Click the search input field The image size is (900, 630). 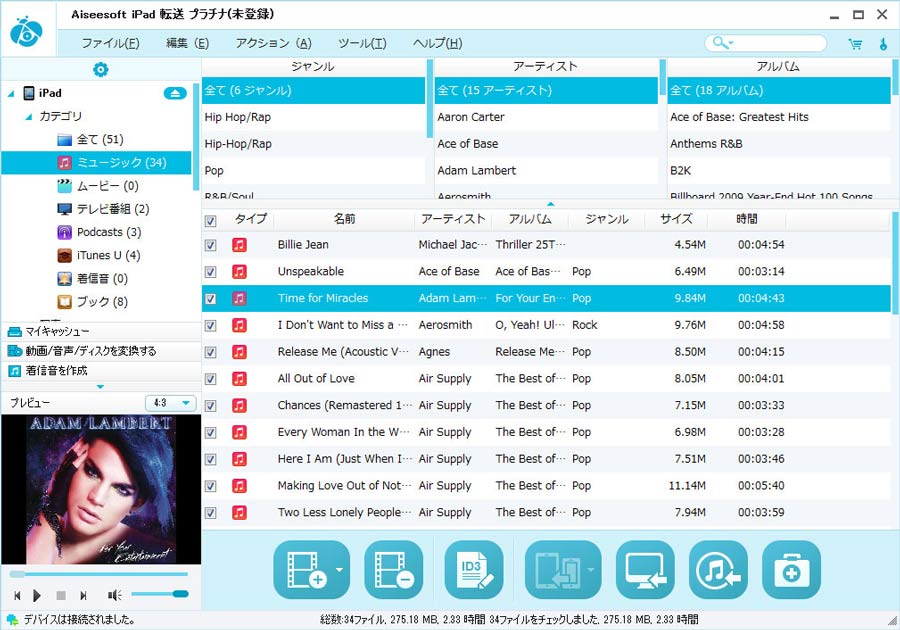click(778, 43)
